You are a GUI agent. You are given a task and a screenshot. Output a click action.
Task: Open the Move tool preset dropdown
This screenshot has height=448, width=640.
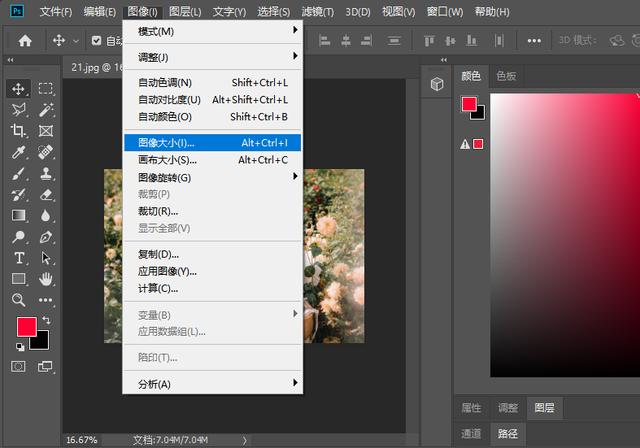click(x=76, y=41)
